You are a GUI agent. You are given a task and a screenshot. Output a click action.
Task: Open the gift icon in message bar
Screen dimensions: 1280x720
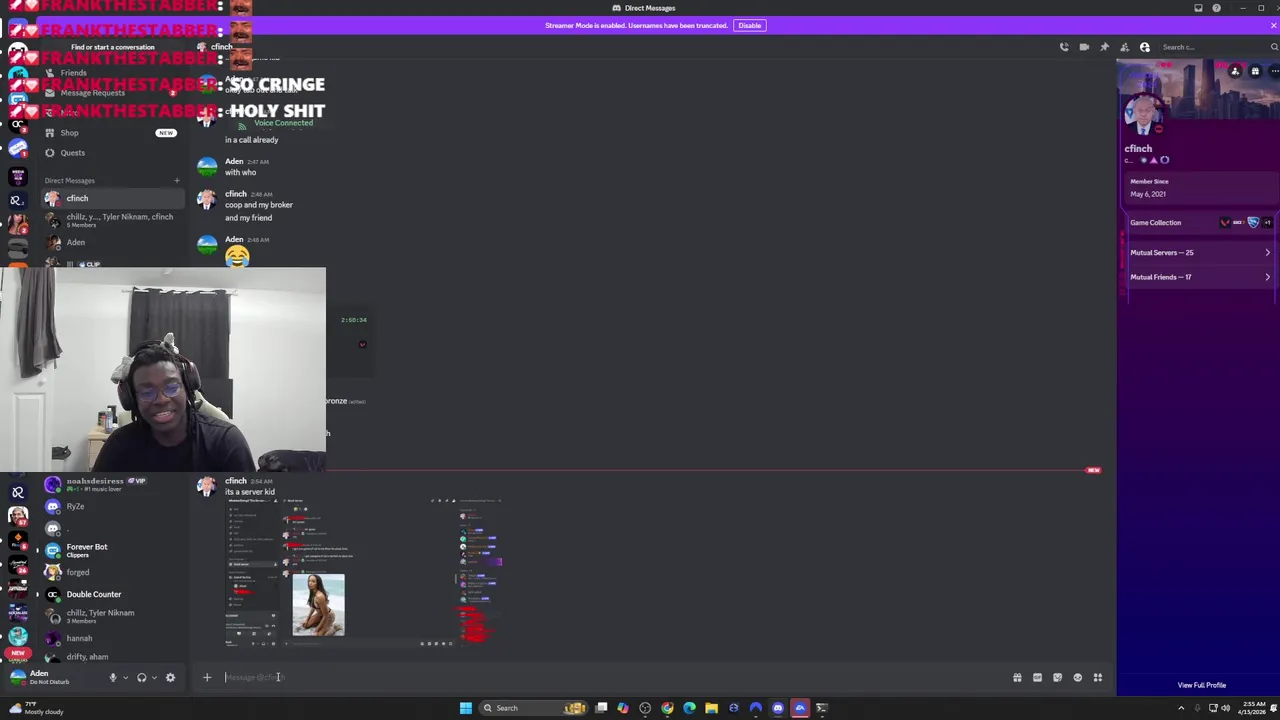click(x=1017, y=678)
